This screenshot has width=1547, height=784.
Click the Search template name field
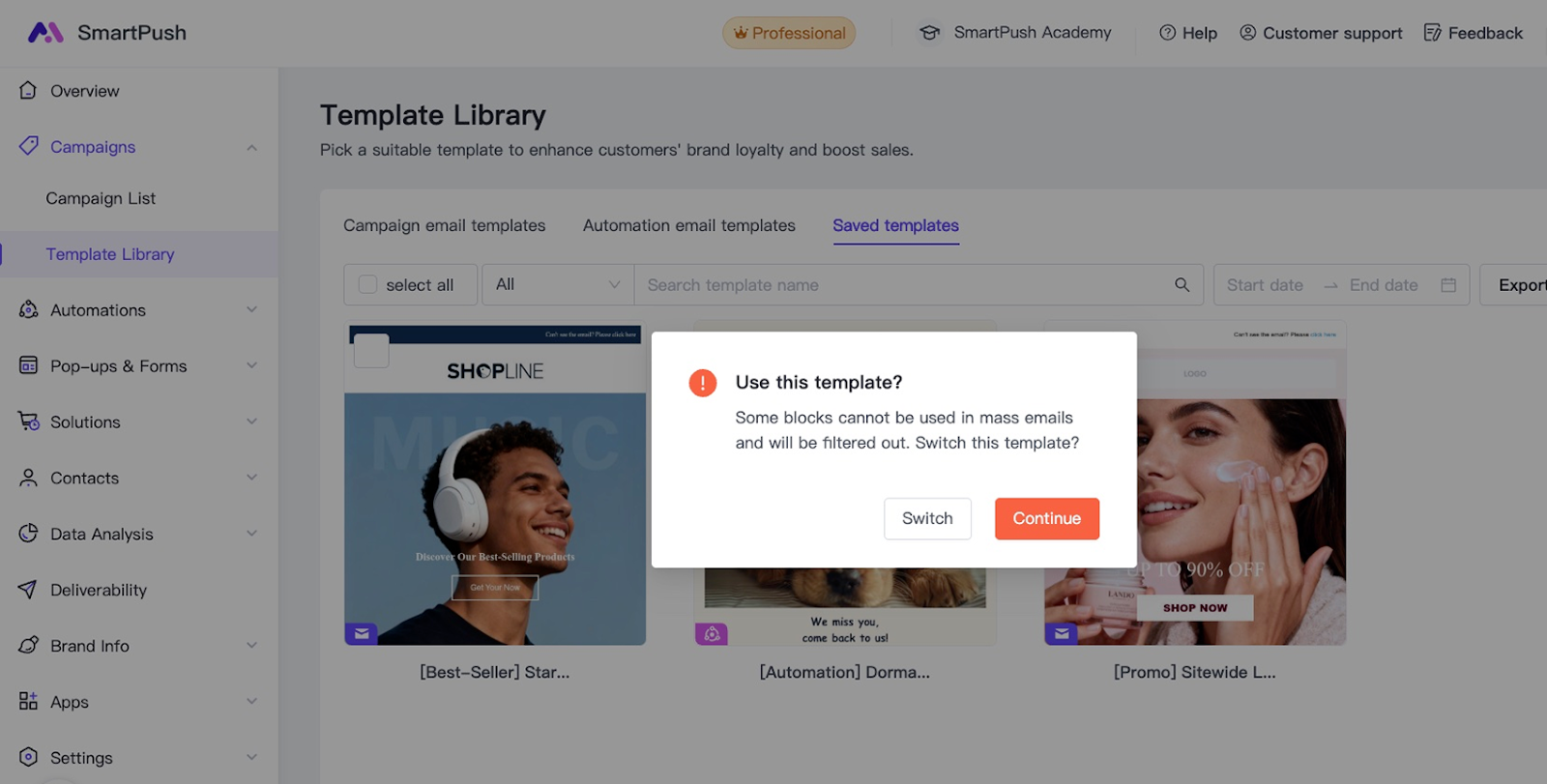[904, 285]
